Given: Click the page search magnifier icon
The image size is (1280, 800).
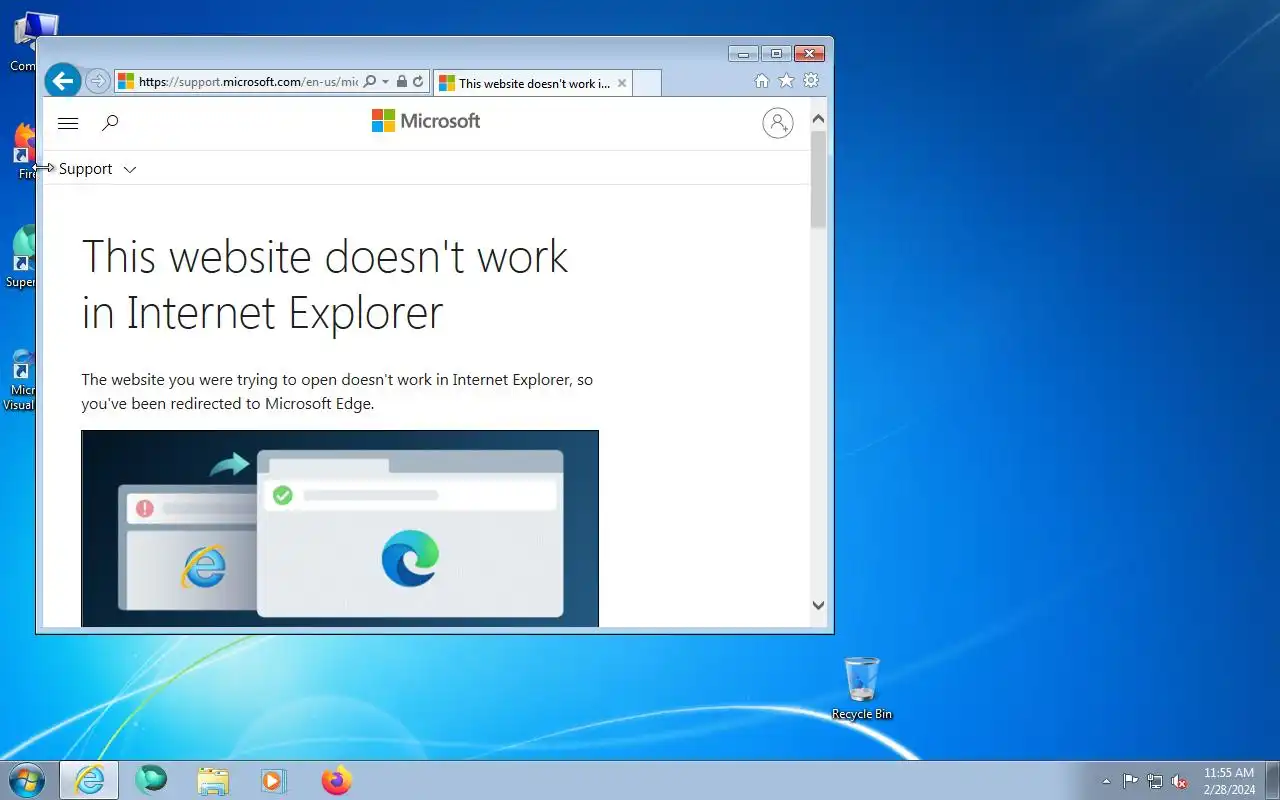Looking at the screenshot, I should tap(111, 123).
